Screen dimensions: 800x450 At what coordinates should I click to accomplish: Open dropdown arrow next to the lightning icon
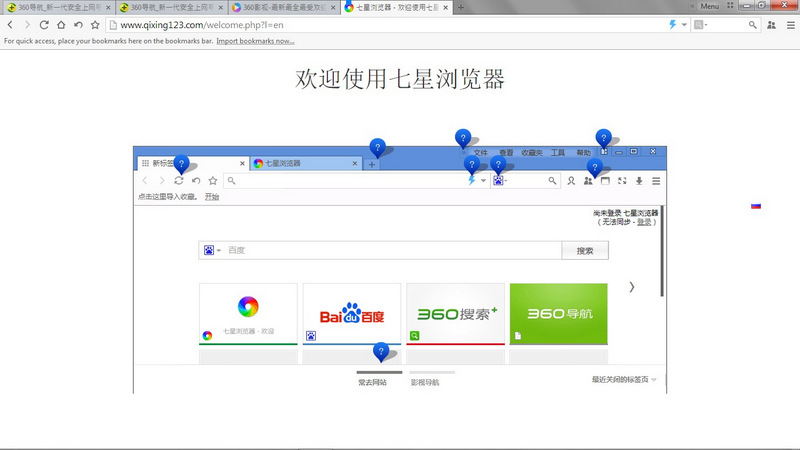(684, 24)
